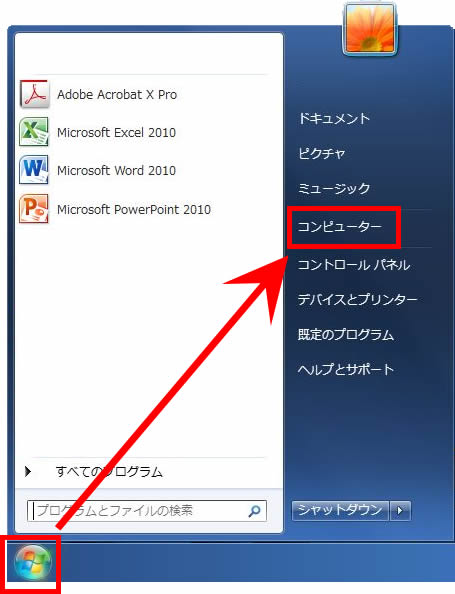Expand shutdown options arrow button
The height and width of the screenshot is (594, 455).
[x=400, y=511]
